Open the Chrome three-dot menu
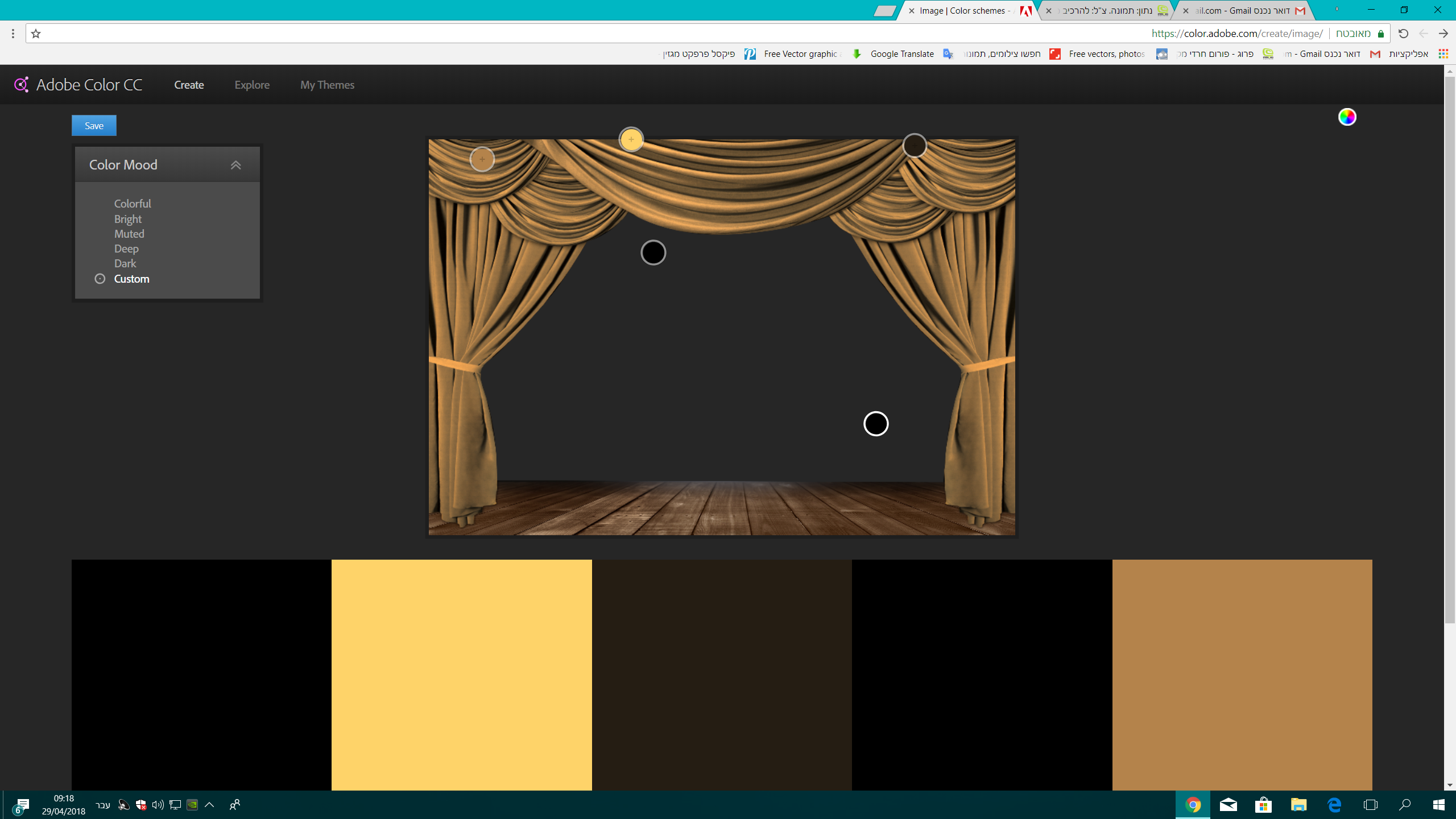 [x=13, y=34]
